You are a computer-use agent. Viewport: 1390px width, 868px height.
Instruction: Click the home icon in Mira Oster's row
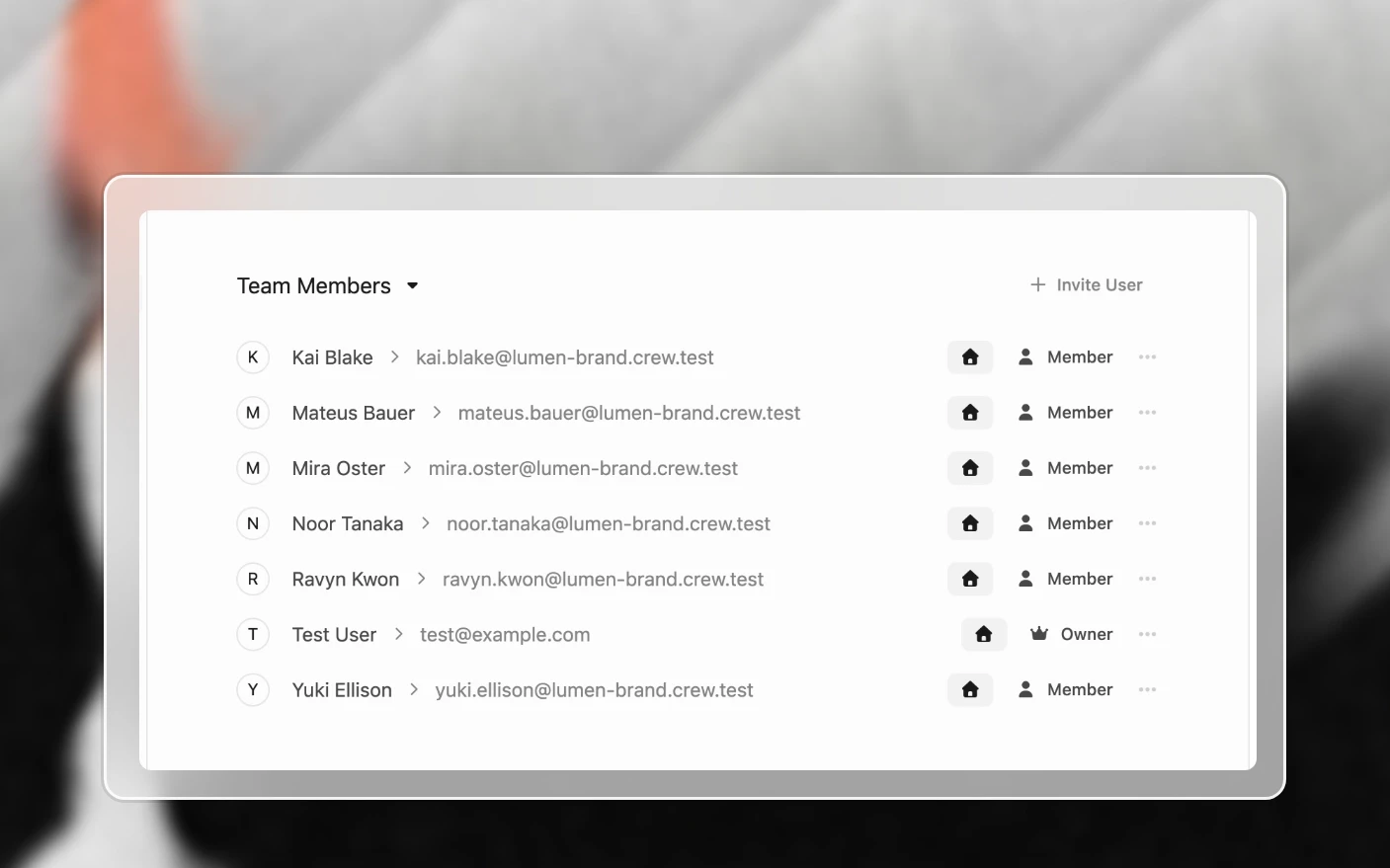click(x=970, y=468)
